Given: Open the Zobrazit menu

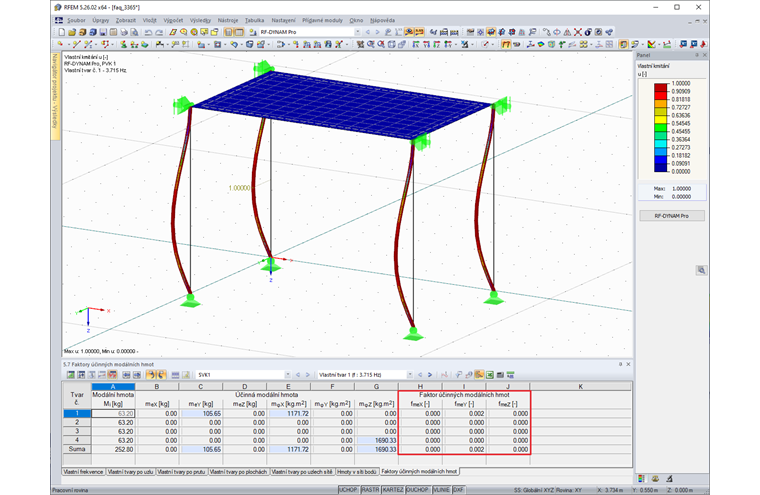Looking at the screenshot, I should [x=126, y=20].
